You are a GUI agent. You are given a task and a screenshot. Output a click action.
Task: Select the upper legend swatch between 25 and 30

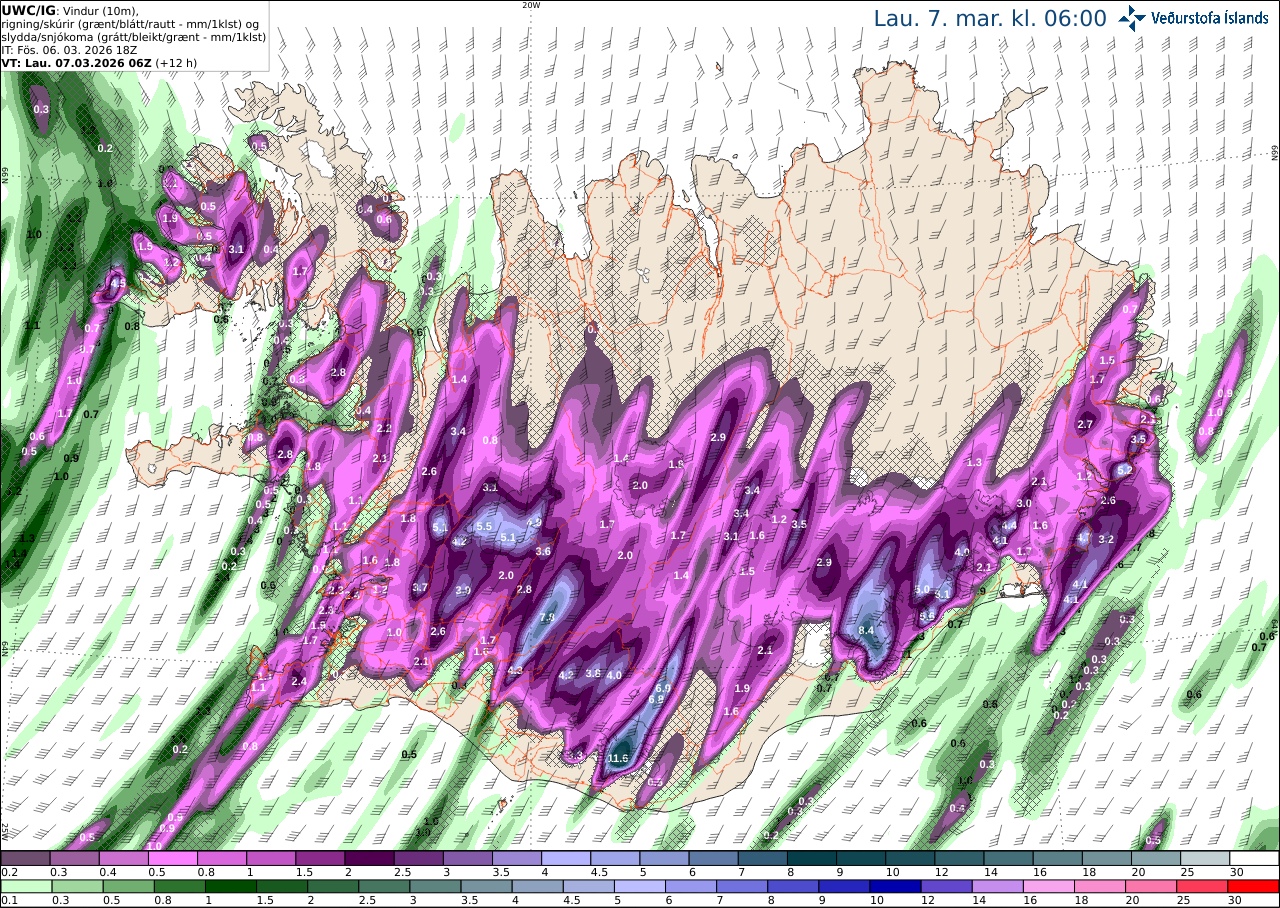(x=1205, y=858)
